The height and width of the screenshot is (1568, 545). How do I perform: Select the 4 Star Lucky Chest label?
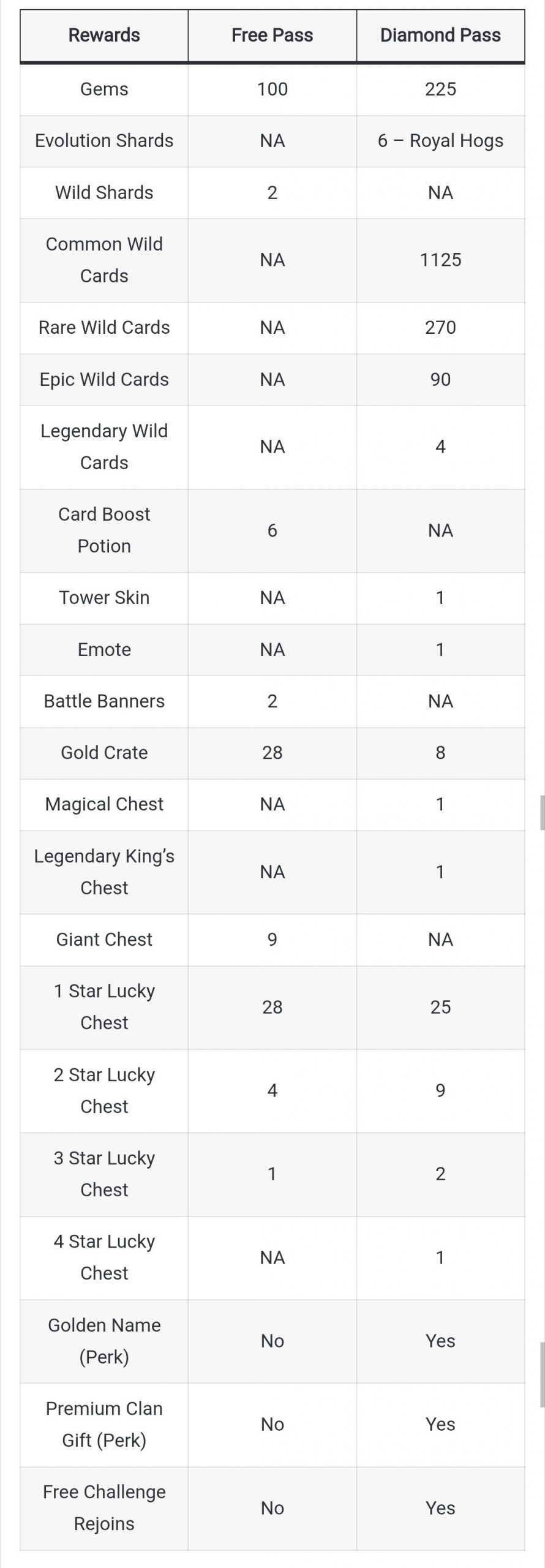point(104,1257)
